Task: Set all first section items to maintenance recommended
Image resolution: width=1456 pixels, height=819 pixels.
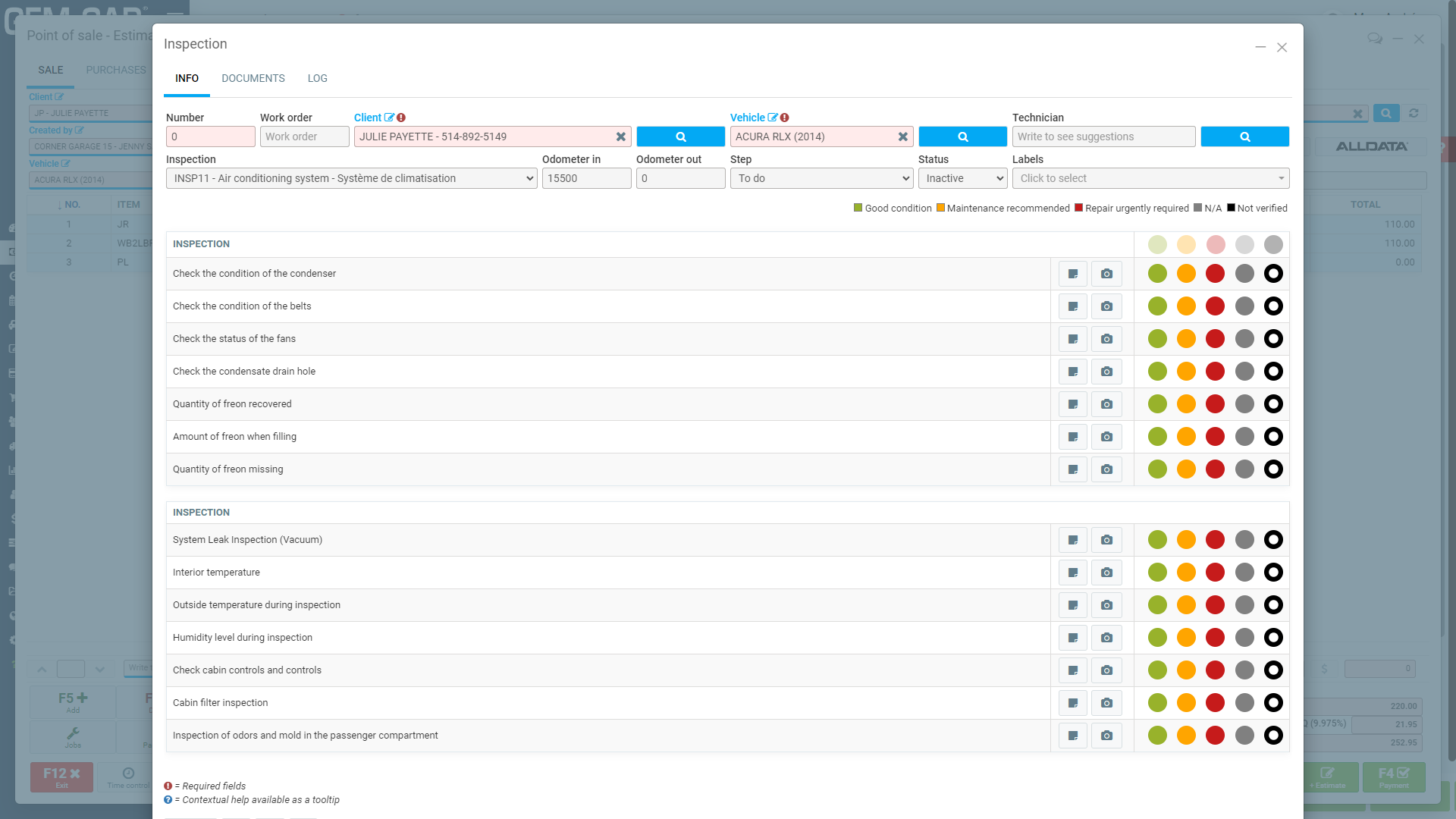Action: (1186, 244)
